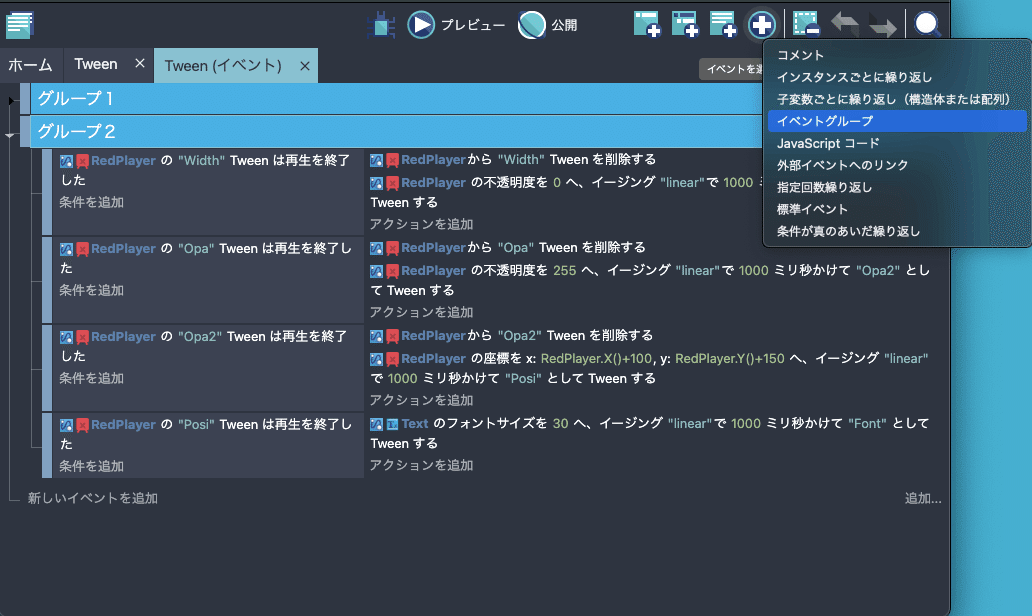This screenshot has width=1032, height=616.
Task: Click the add new event toolbar icon
Action: click(x=646, y=25)
